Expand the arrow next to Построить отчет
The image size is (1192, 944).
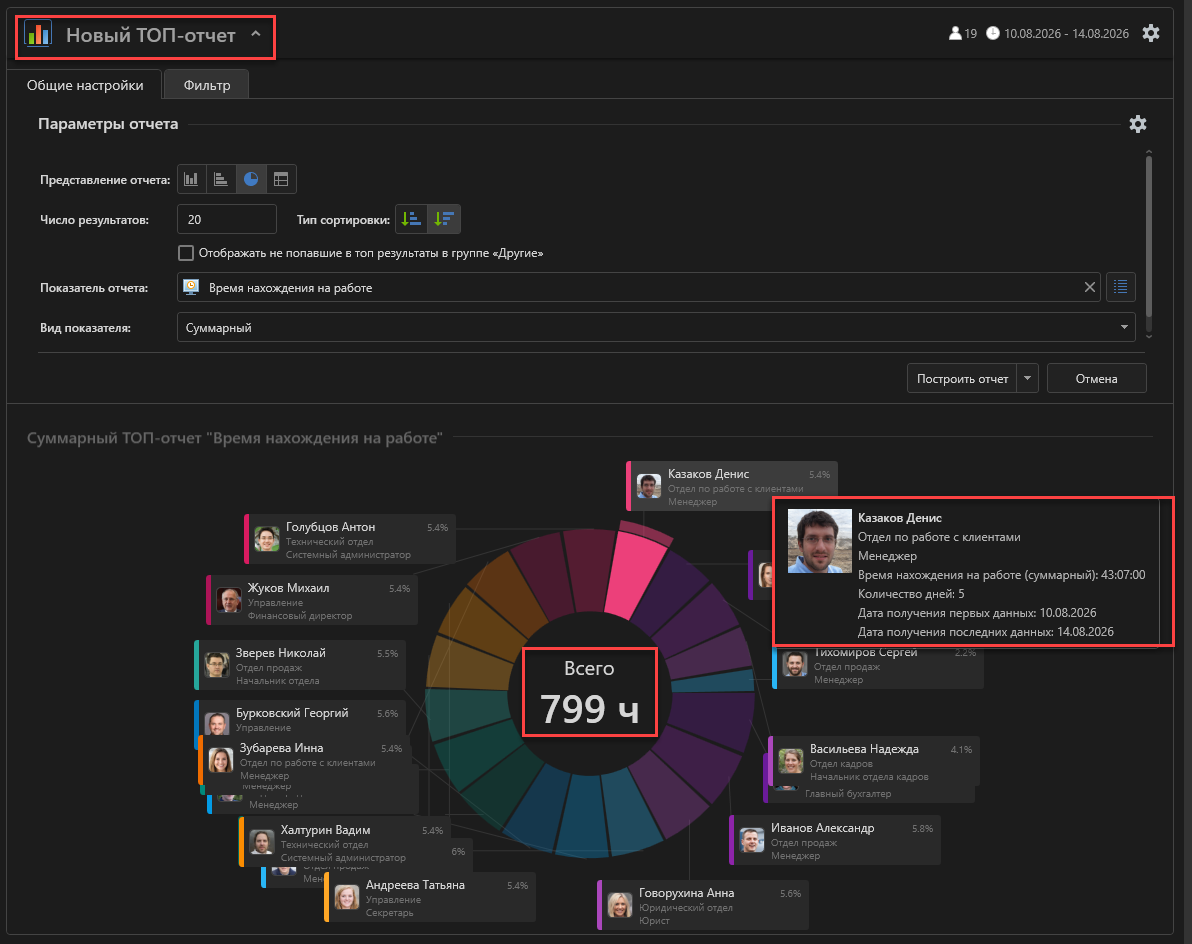tap(1028, 379)
